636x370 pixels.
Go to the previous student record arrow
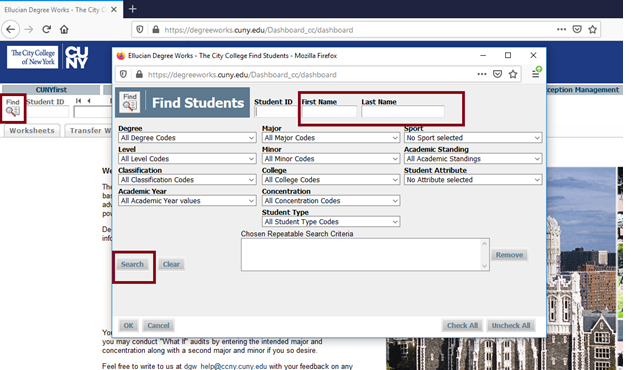click(89, 101)
